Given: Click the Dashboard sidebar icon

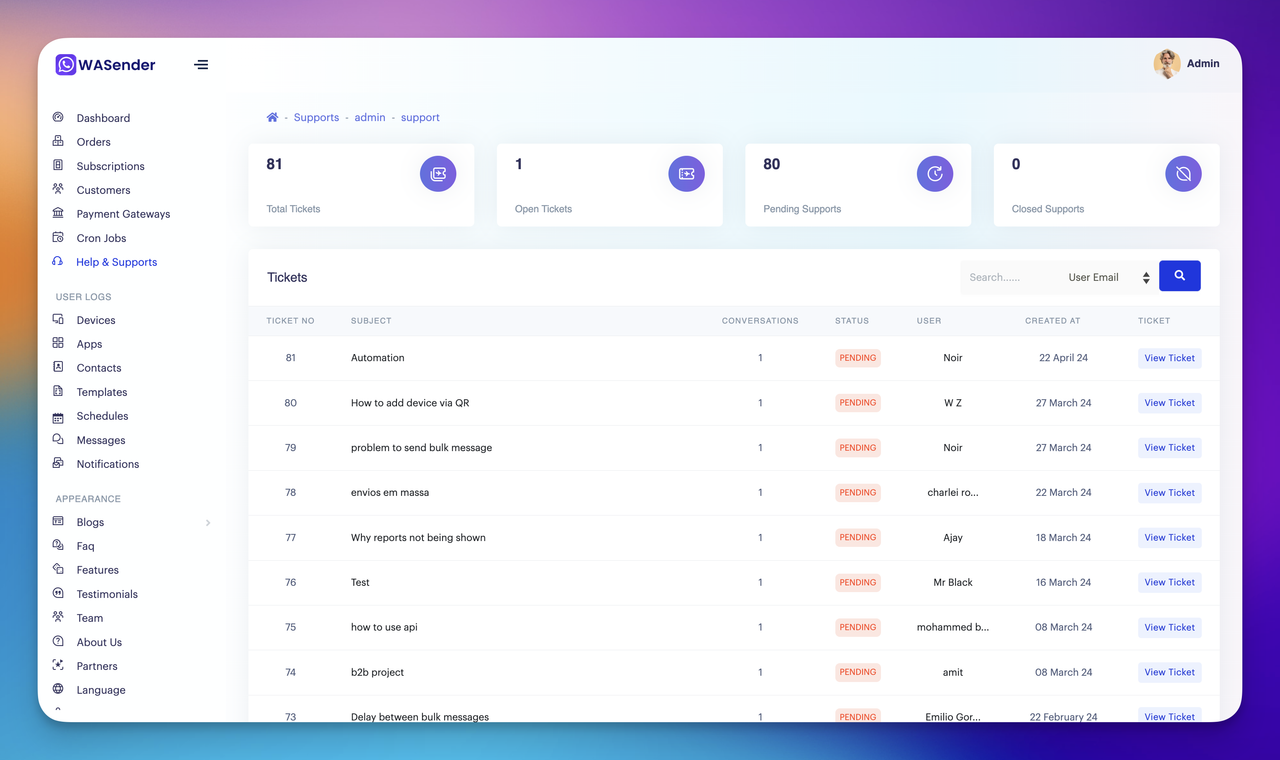Looking at the screenshot, I should pyautogui.click(x=58, y=117).
